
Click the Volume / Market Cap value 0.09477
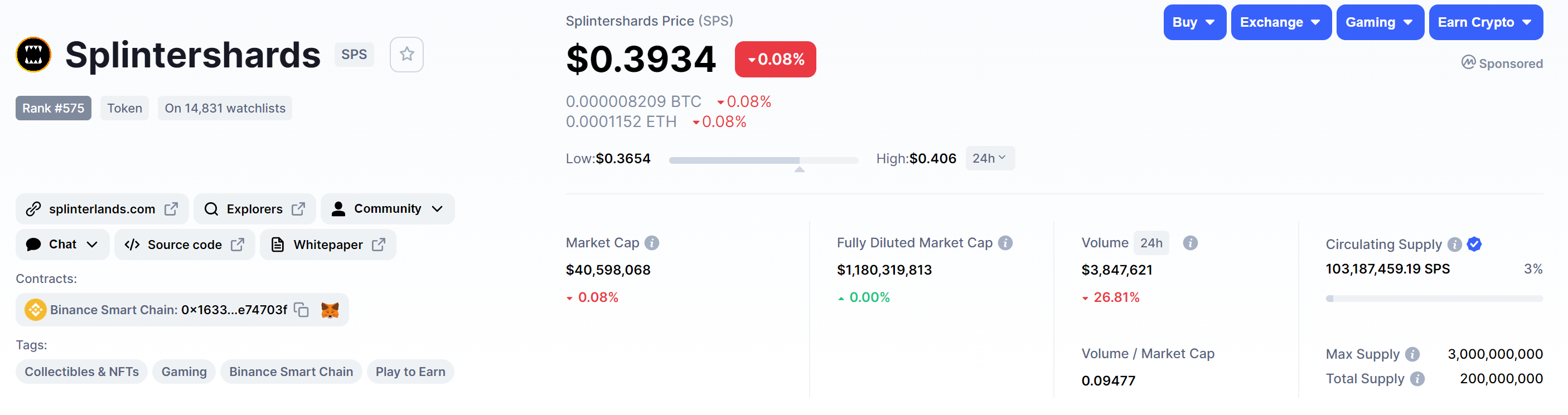point(1108,381)
